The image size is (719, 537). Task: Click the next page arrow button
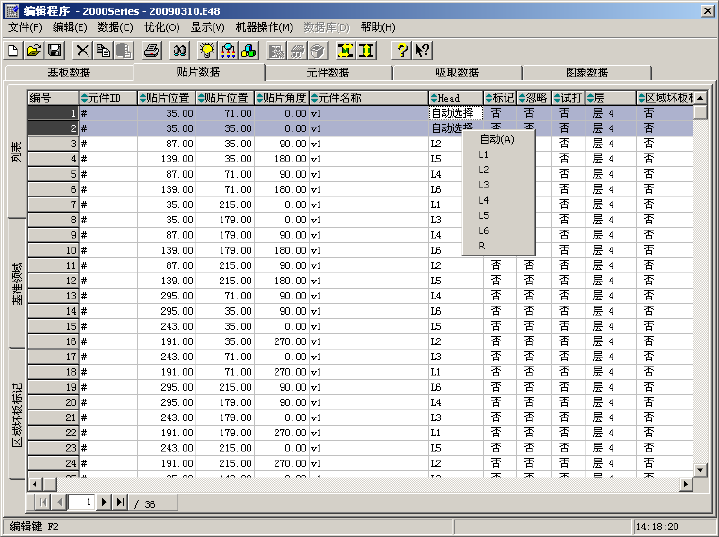coord(103,501)
